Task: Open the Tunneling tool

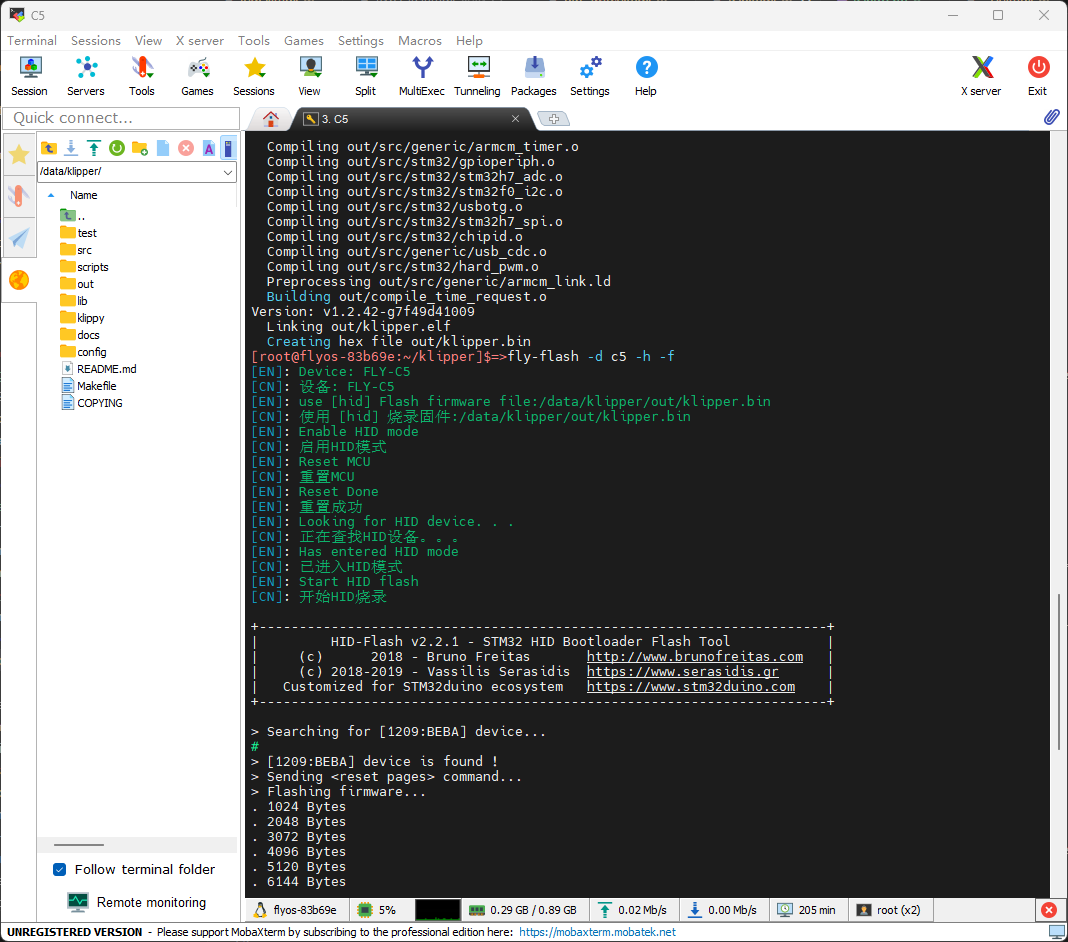Action: point(477,76)
